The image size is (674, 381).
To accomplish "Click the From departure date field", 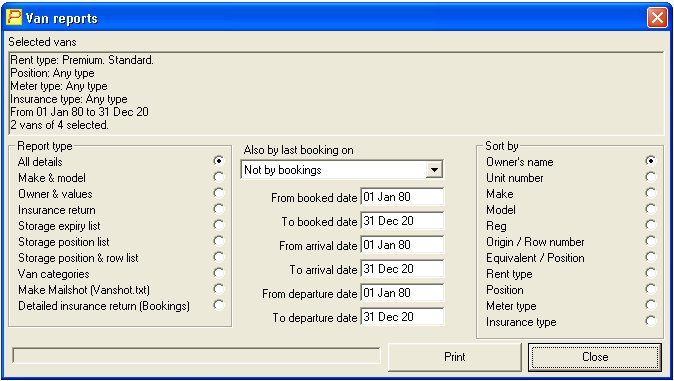I will pos(402,293).
